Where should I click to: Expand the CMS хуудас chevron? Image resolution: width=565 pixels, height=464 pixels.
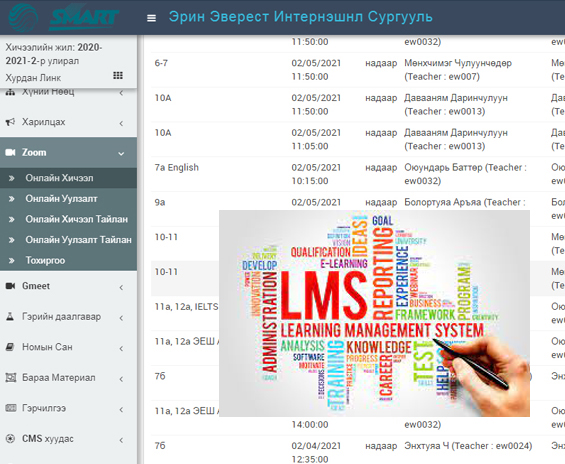pos(121,440)
